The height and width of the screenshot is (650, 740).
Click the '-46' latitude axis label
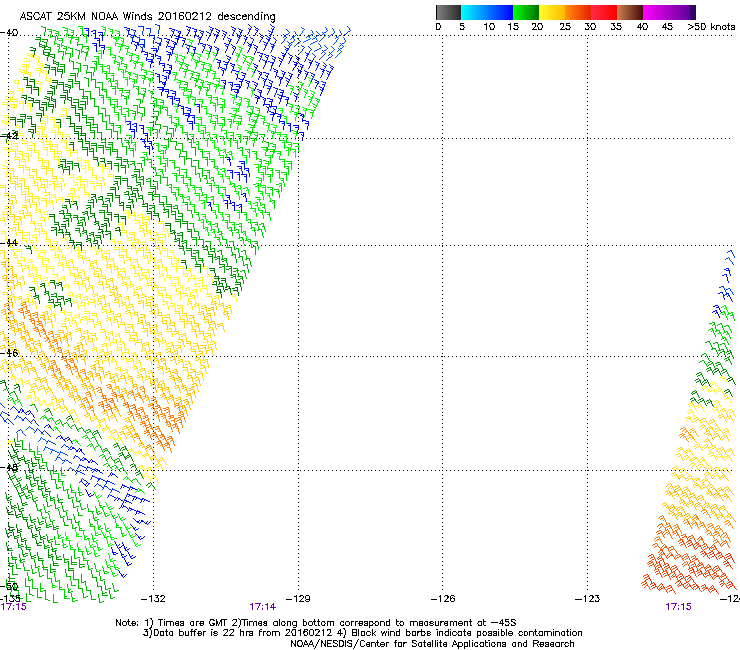[x=9, y=353]
